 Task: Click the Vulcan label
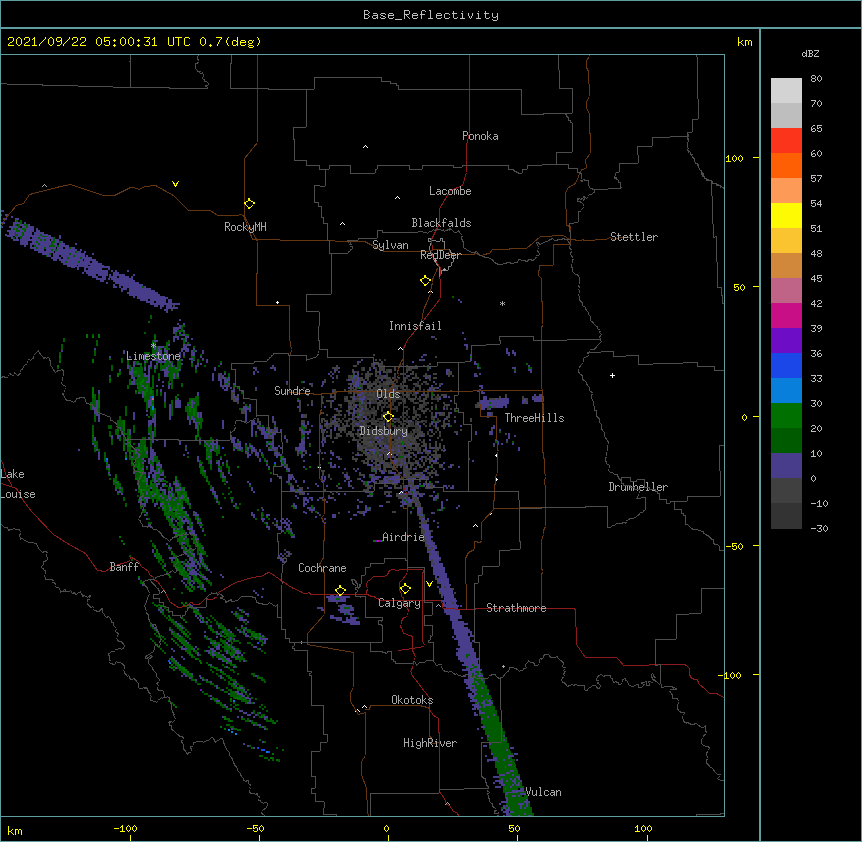coord(543,792)
